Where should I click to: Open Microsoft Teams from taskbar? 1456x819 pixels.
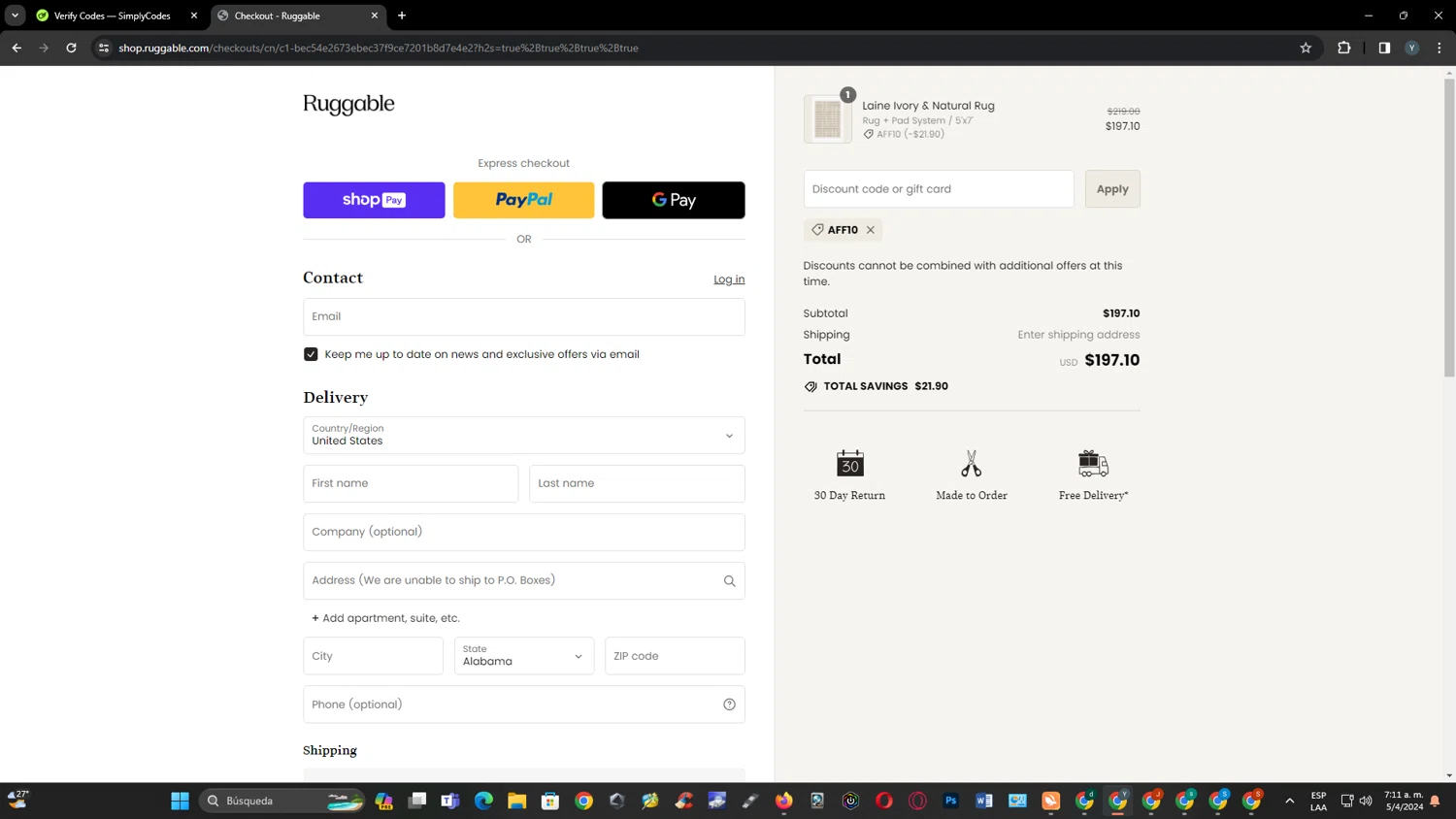(x=450, y=801)
